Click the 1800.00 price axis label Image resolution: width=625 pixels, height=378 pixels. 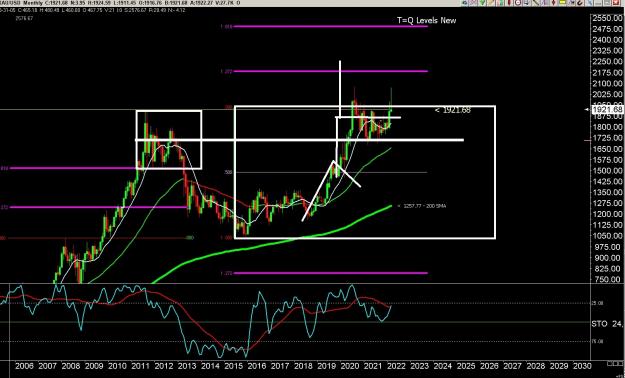pyautogui.click(x=607, y=127)
